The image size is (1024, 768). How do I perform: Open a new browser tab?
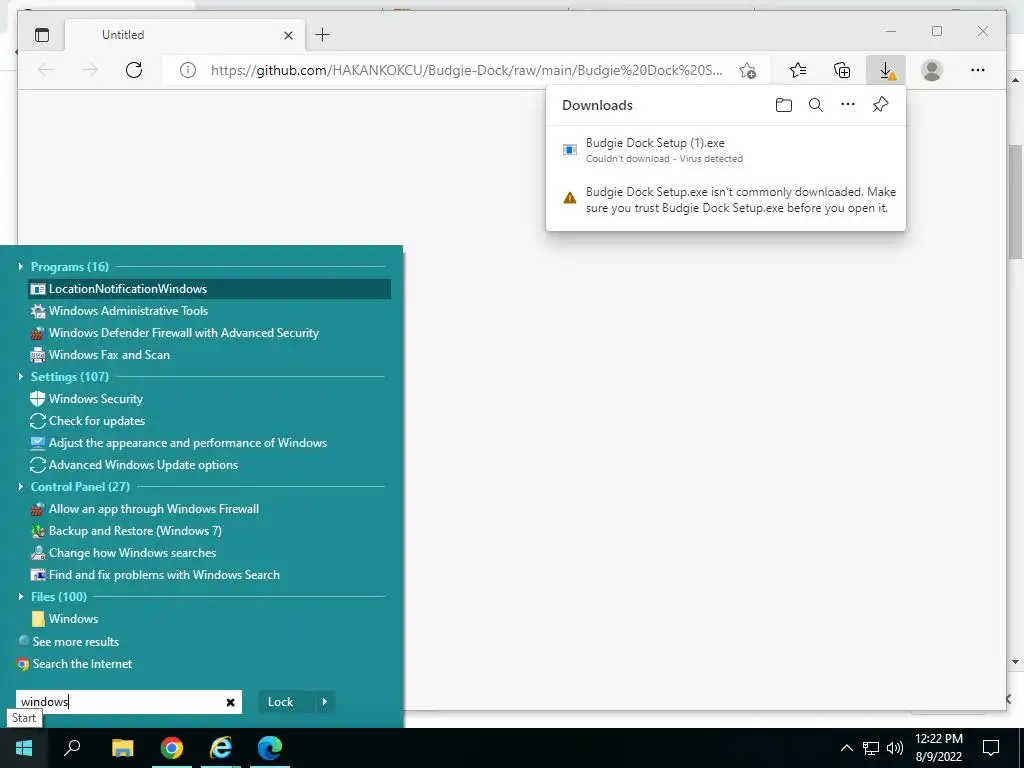pyautogui.click(x=322, y=35)
